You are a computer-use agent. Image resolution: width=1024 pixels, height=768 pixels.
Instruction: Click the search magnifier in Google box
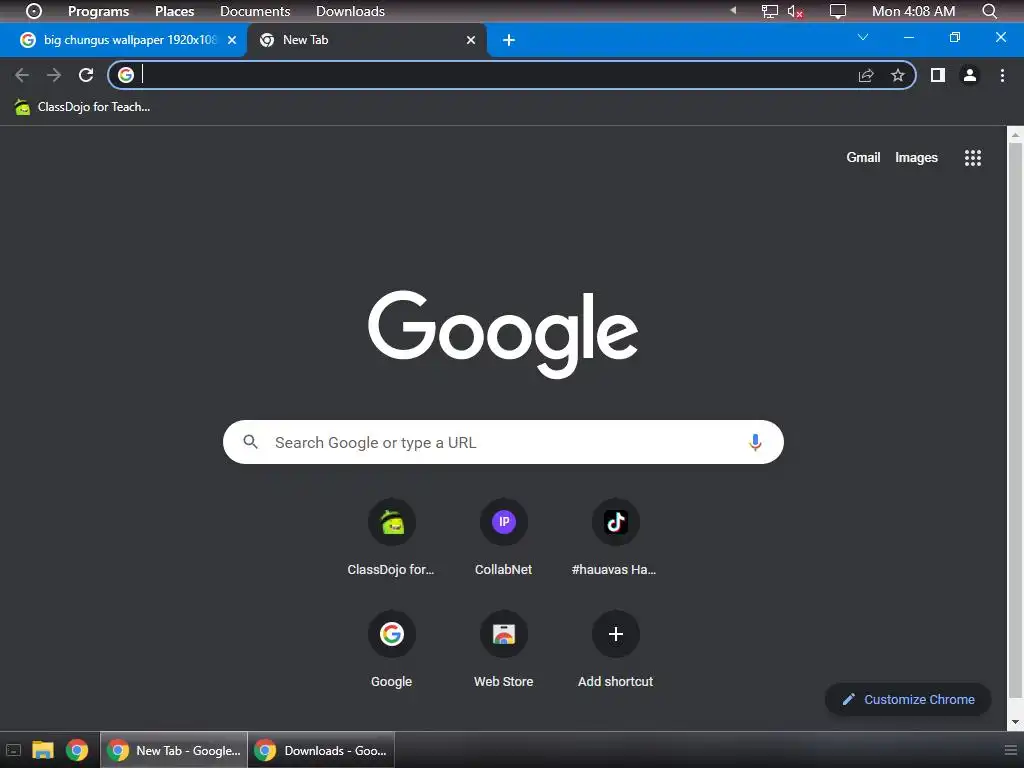coord(250,442)
